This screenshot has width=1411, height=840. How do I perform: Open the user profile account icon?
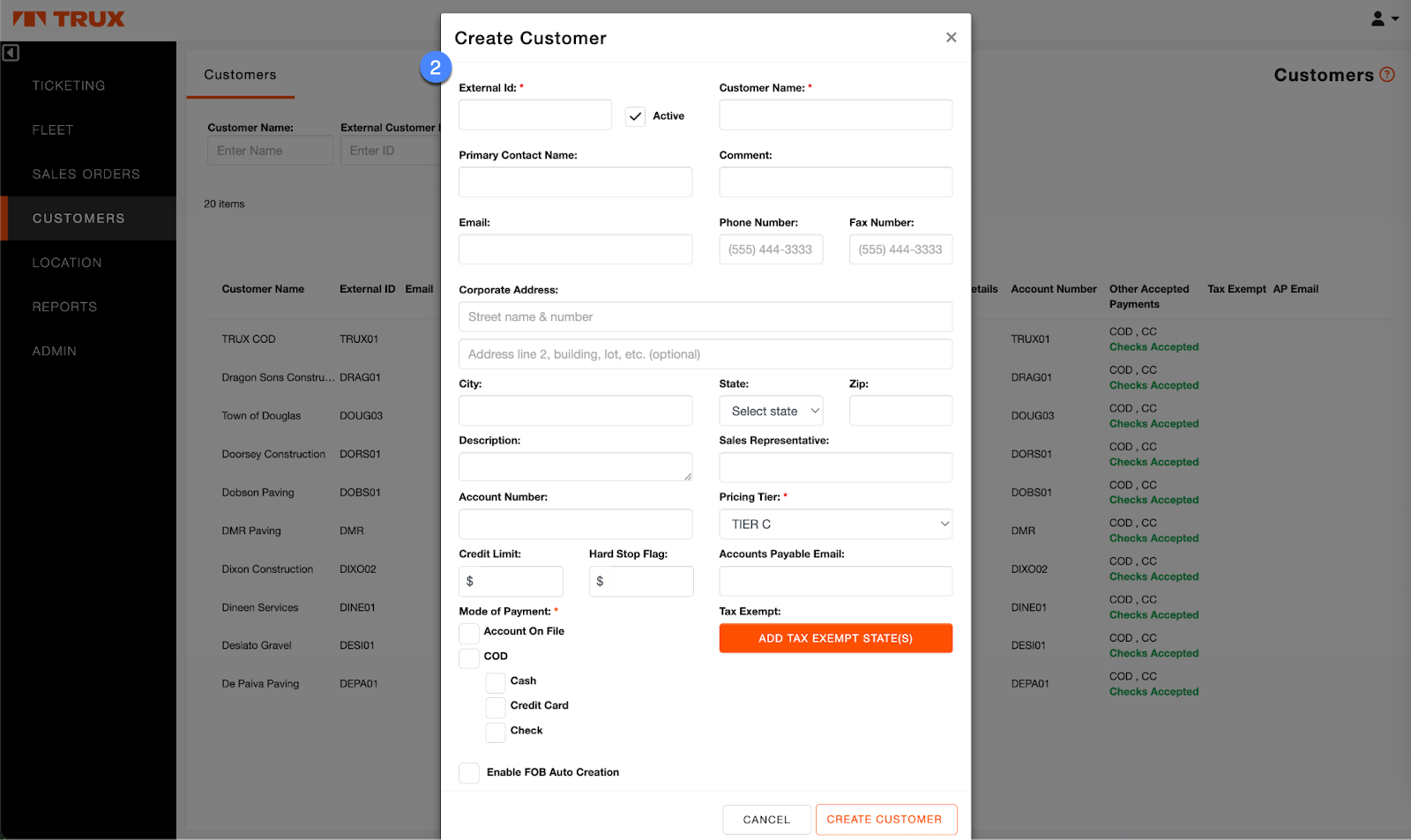[1383, 19]
